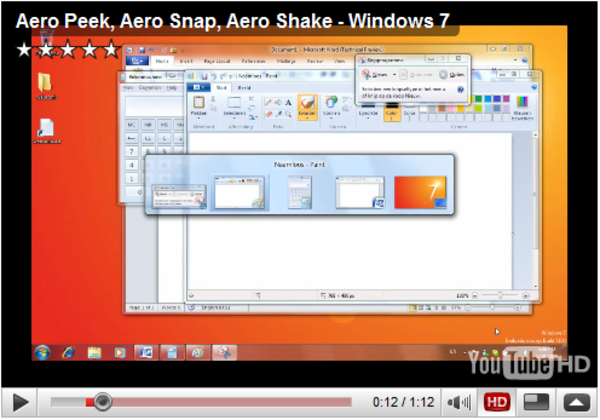Click the blue help icon in Snipping Tool
Screen dimensions: 600x420
point(460,90)
